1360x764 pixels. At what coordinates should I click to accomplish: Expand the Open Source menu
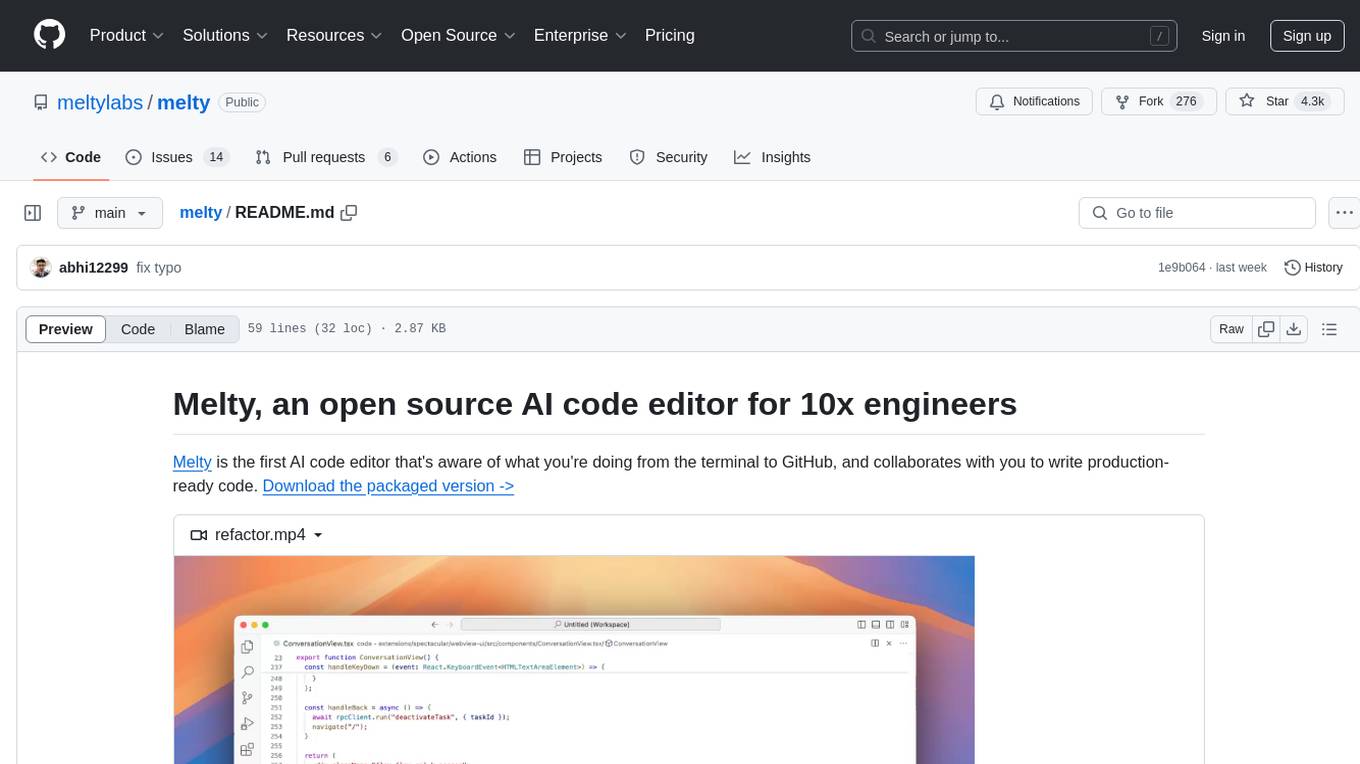tap(458, 35)
